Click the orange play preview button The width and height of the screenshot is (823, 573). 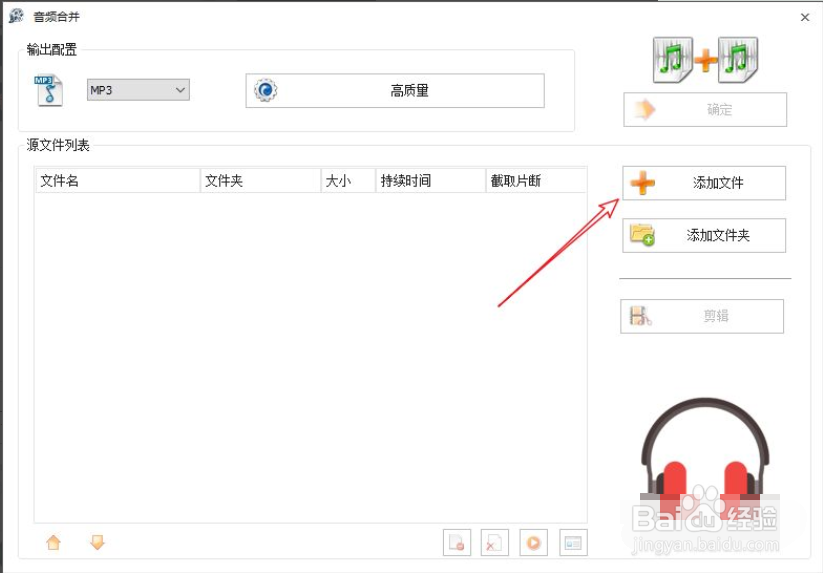(534, 543)
